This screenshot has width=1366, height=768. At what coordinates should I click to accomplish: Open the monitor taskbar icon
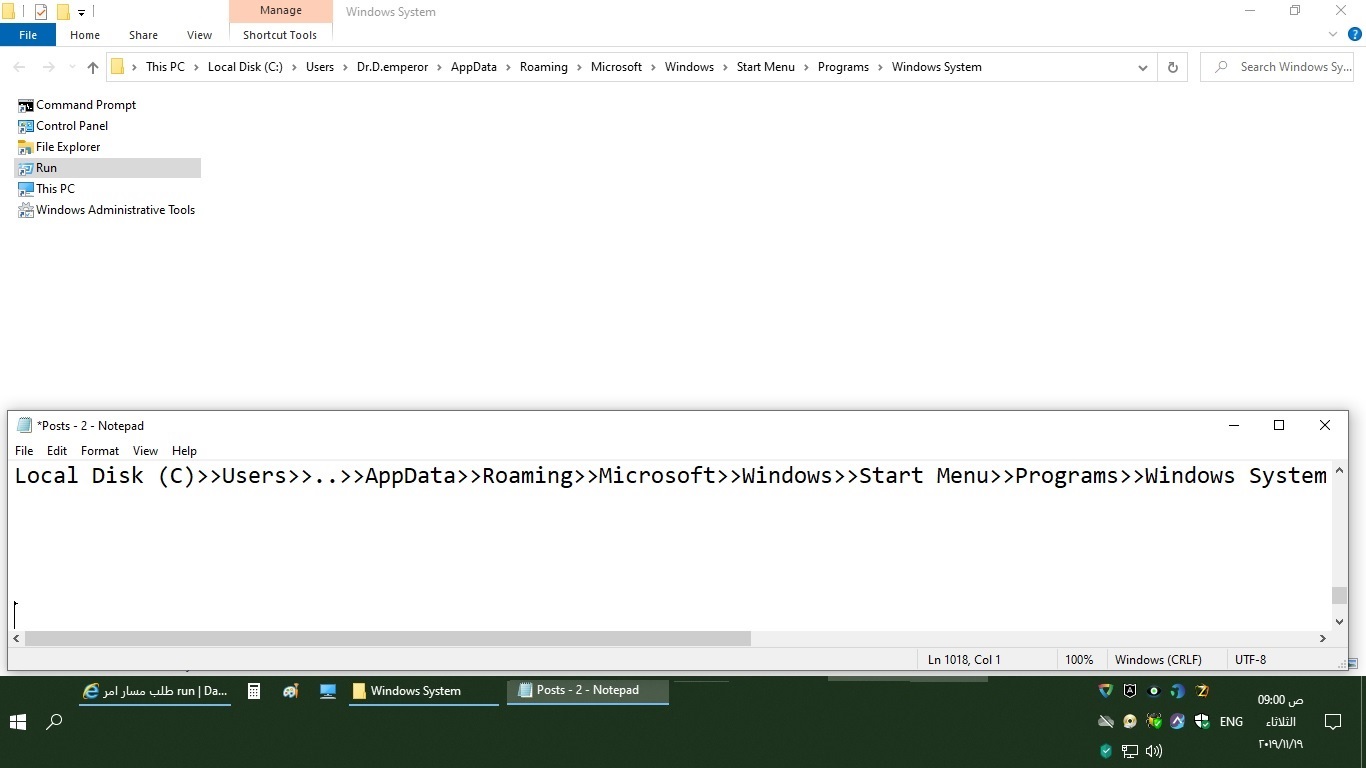point(328,691)
